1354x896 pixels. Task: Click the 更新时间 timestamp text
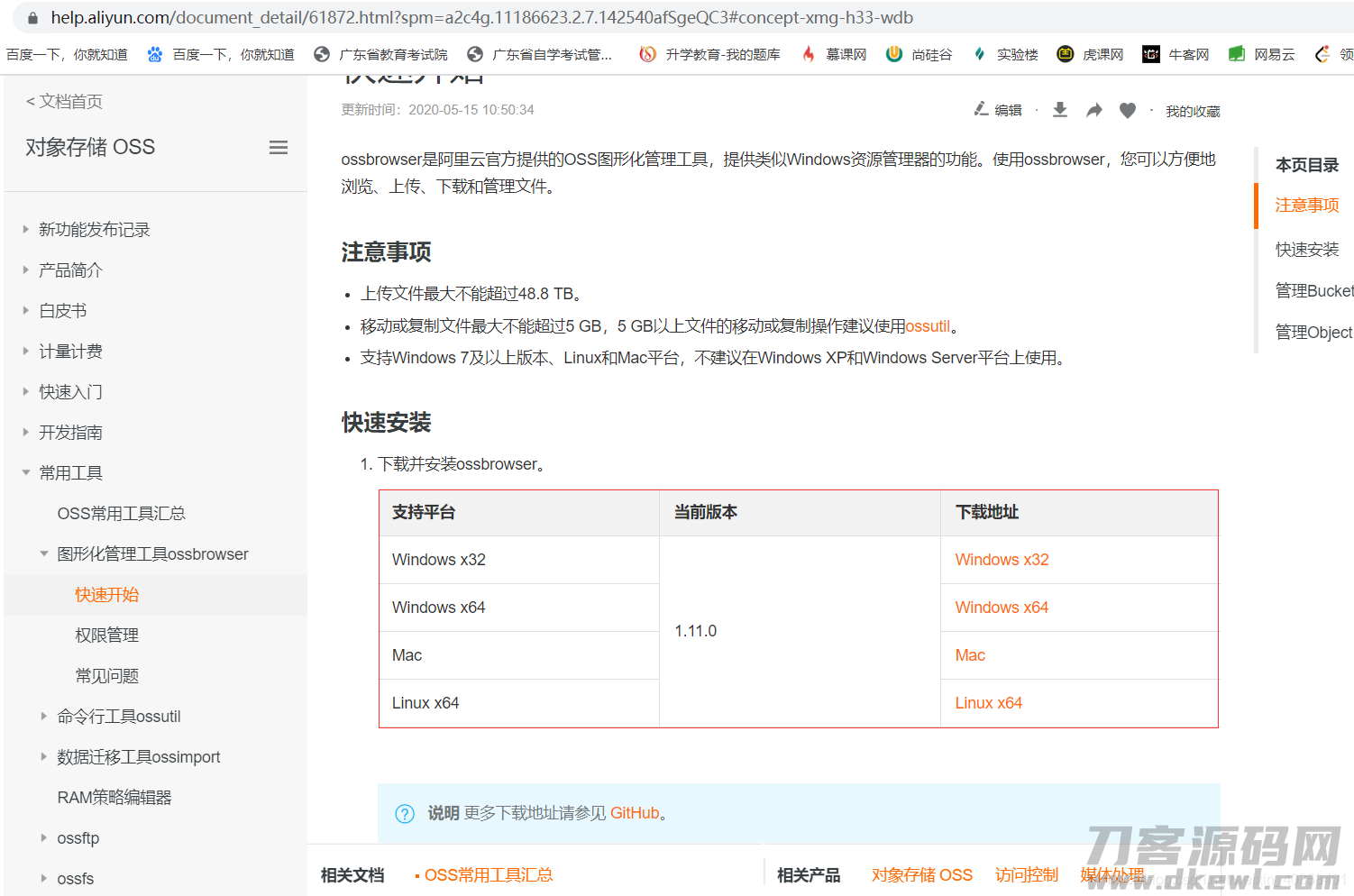pyautogui.click(x=437, y=110)
